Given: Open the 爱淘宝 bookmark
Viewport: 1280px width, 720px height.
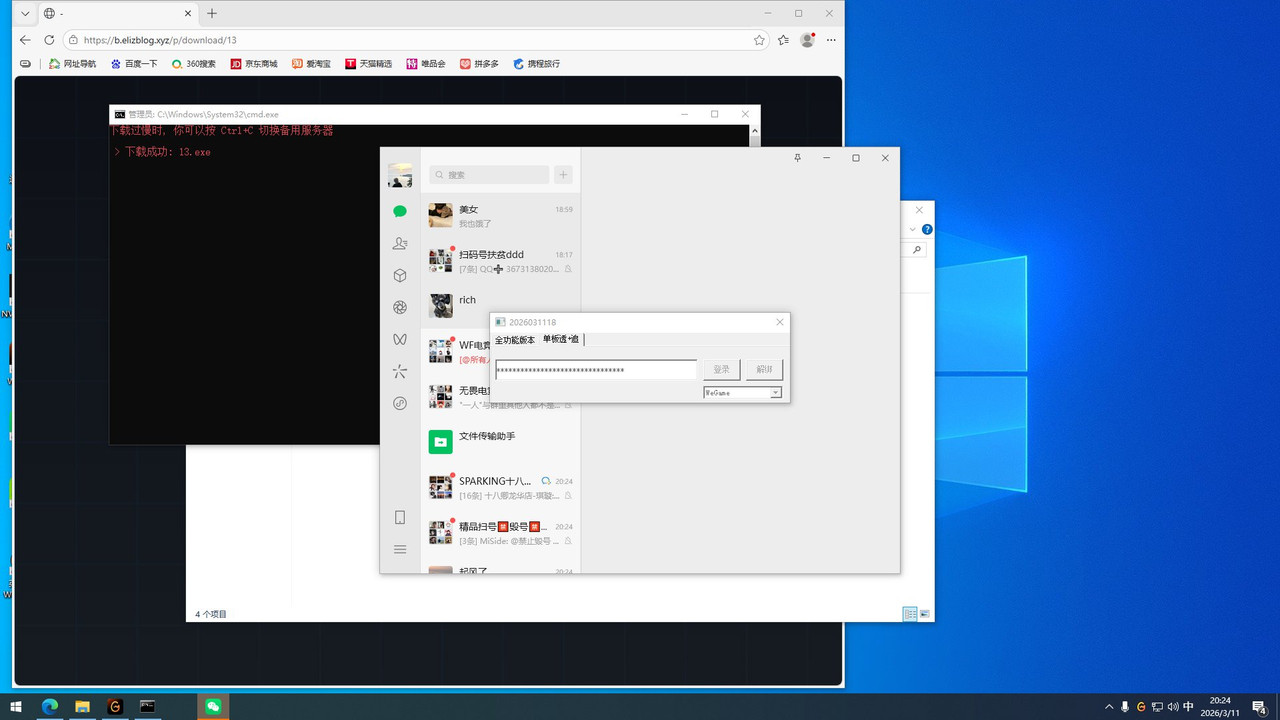Looking at the screenshot, I should point(311,63).
